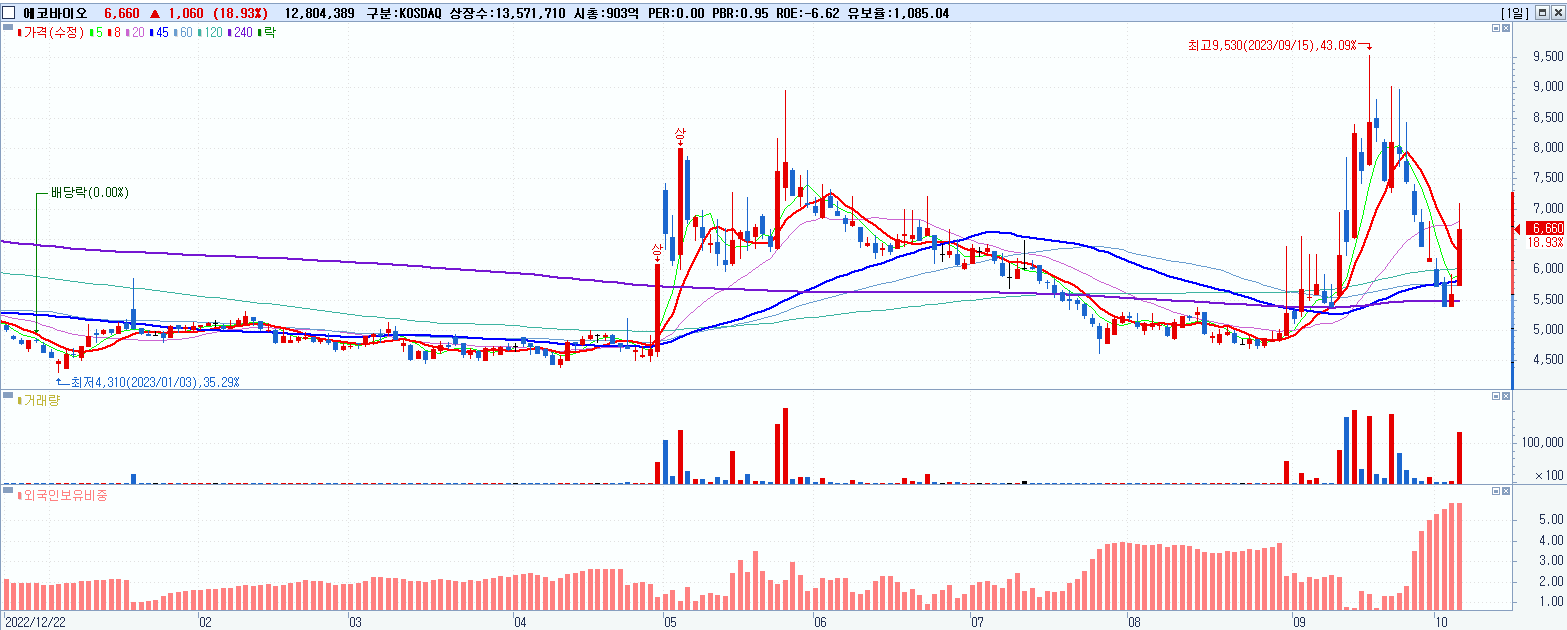1567x630 pixels.
Task: Select the 120-day moving average legend
Action: click(211, 33)
